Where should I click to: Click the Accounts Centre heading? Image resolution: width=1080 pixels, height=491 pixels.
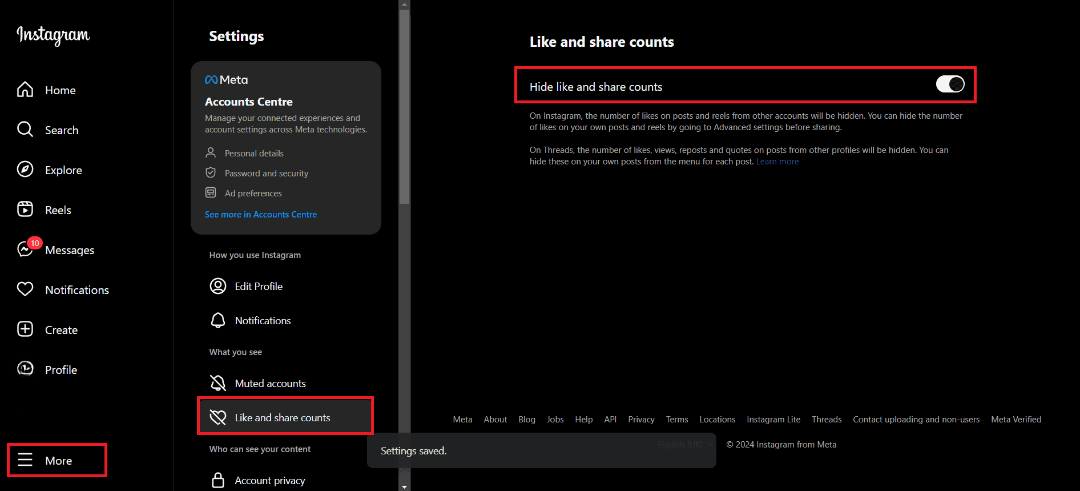pyautogui.click(x=249, y=102)
